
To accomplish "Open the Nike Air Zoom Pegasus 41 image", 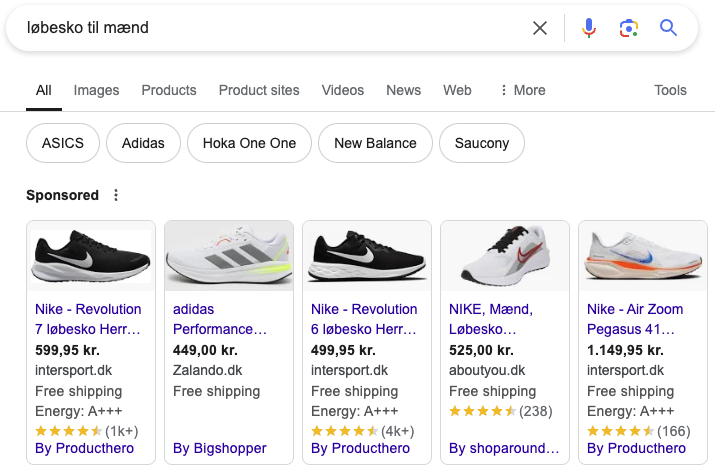I will coord(643,256).
